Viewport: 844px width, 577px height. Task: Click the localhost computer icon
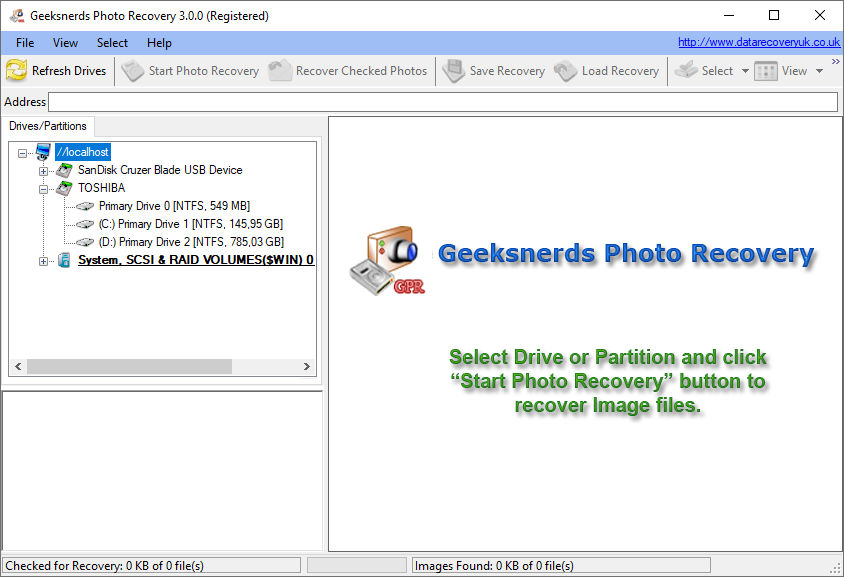pos(43,152)
